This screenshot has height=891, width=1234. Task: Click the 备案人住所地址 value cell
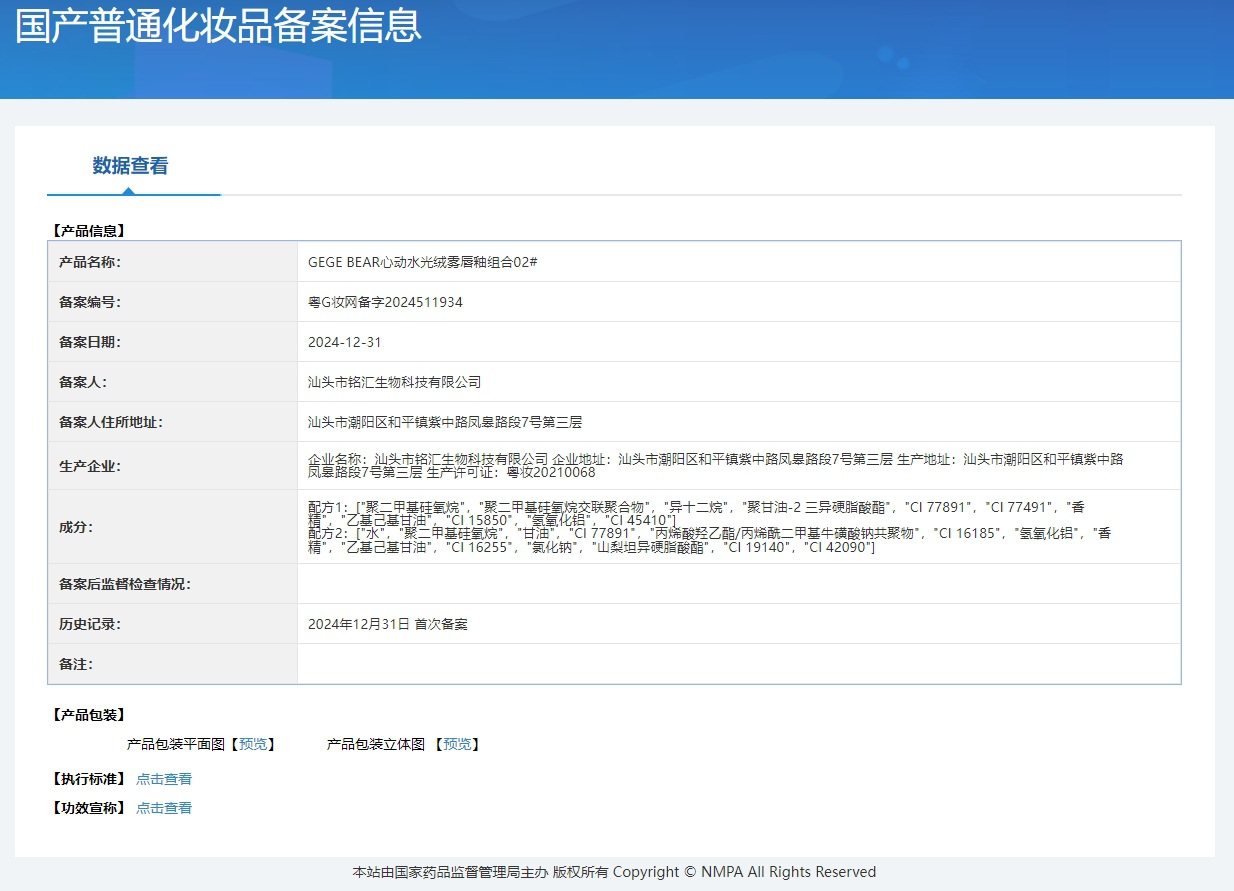[739, 422]
